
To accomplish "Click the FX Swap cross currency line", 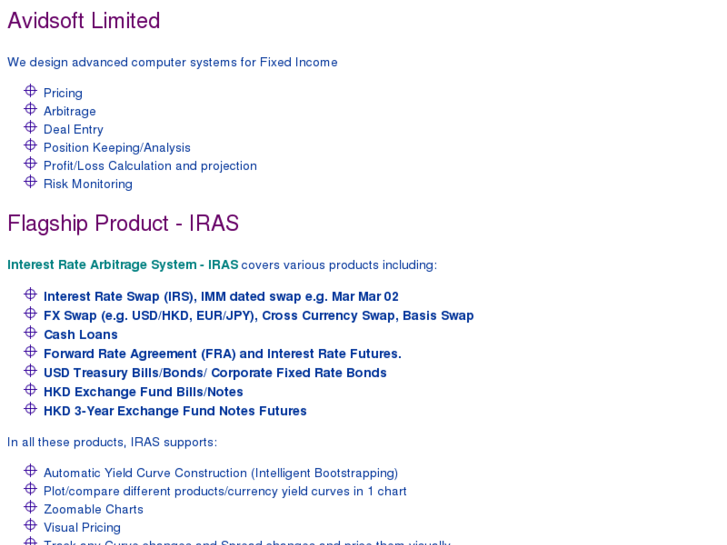I will coord(259,315).
